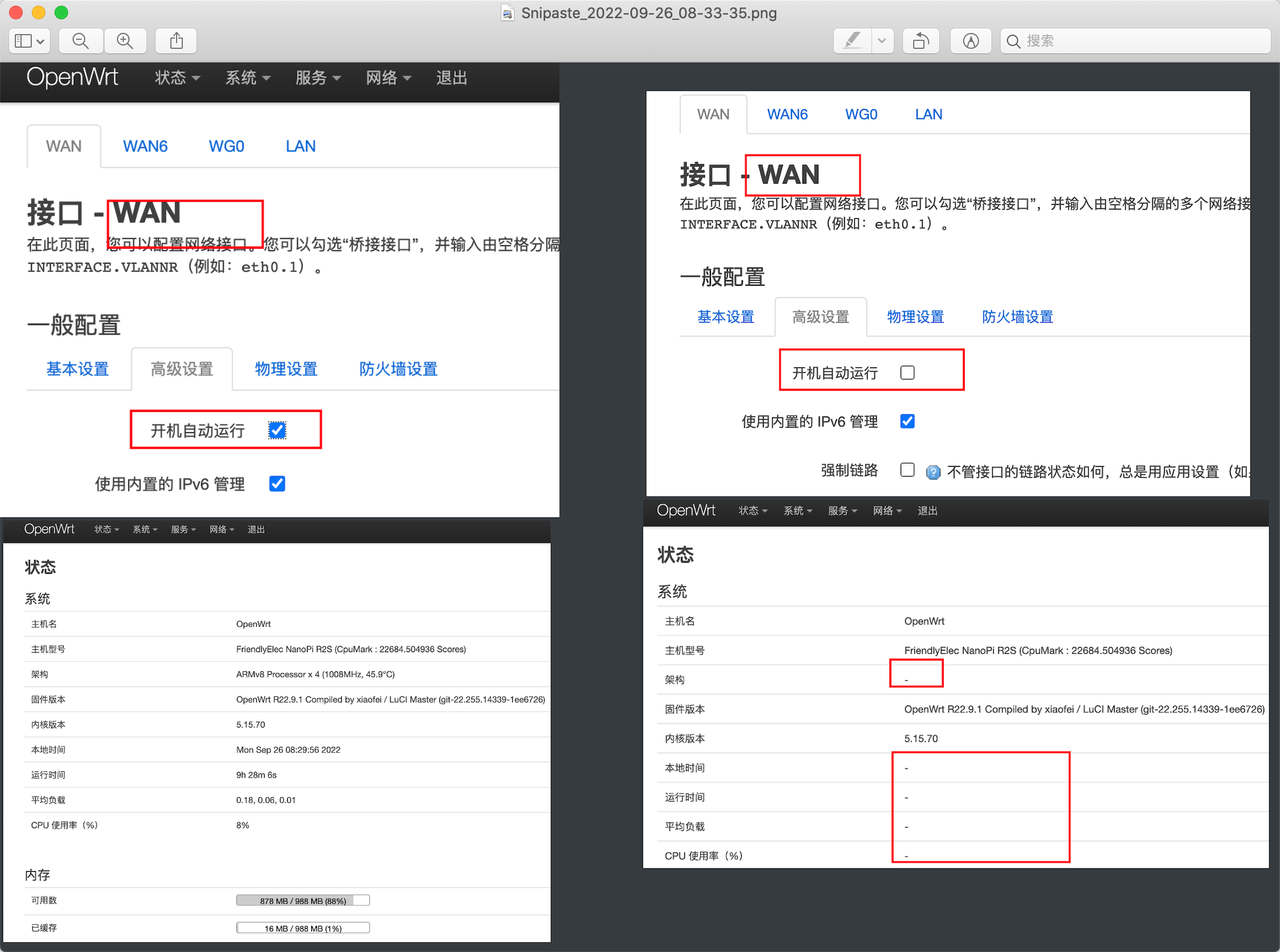
Task: Click the zoom out magnifier icon
Action: [81, 41]
